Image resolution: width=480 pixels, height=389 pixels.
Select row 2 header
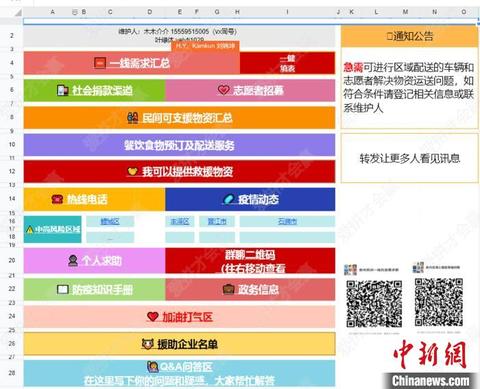(12, 36)
